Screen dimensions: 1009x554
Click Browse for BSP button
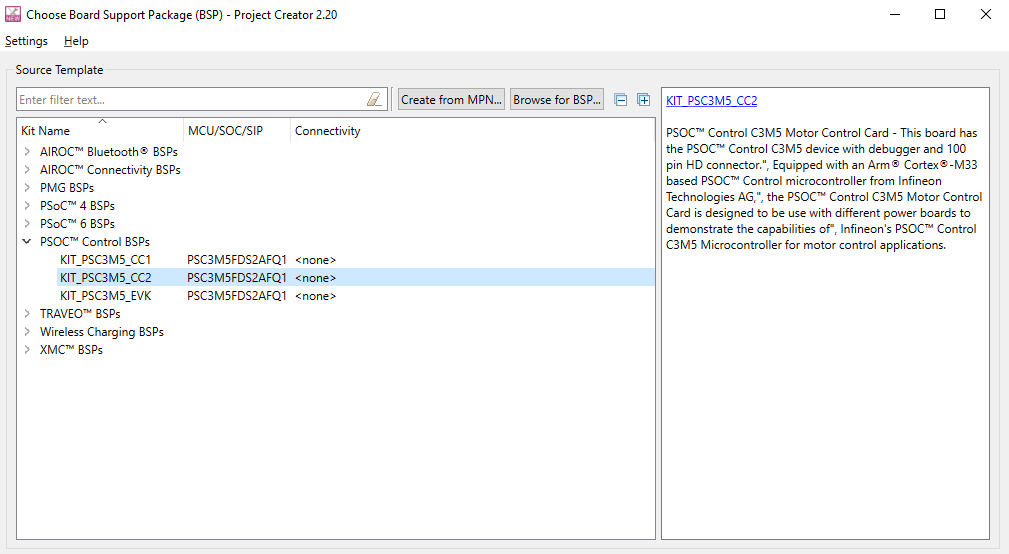557,100
